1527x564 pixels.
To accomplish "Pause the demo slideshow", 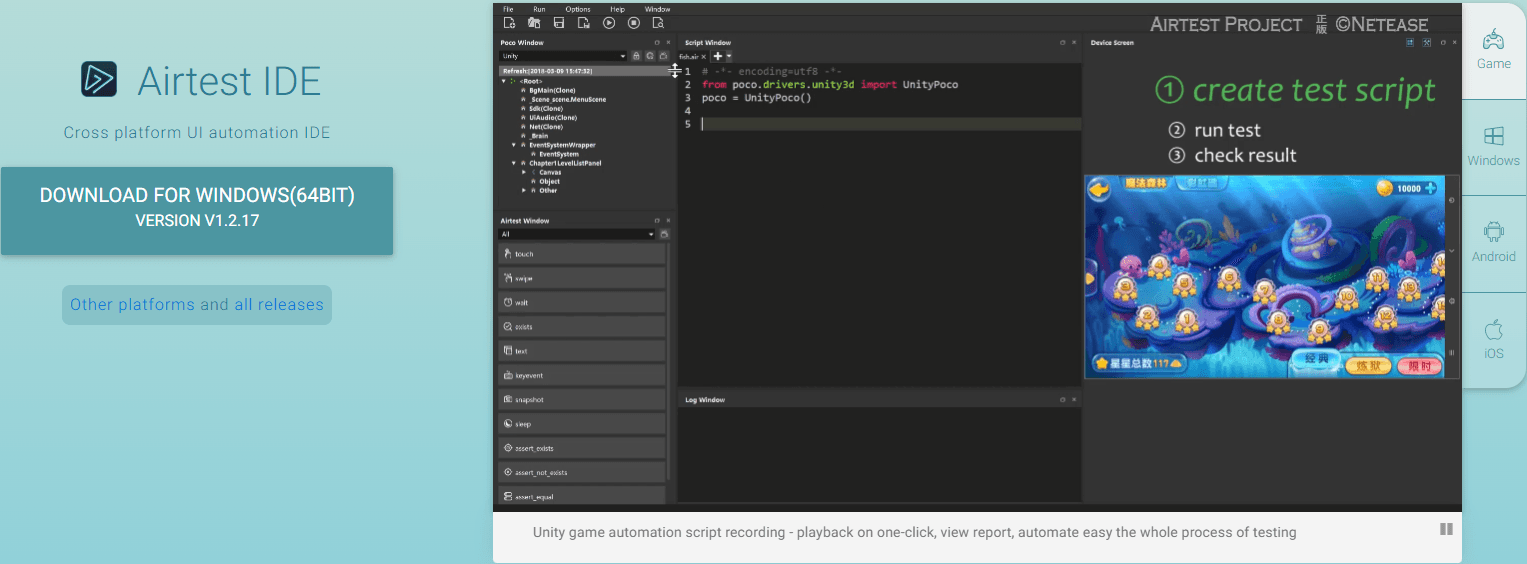I will point(1445,529).
